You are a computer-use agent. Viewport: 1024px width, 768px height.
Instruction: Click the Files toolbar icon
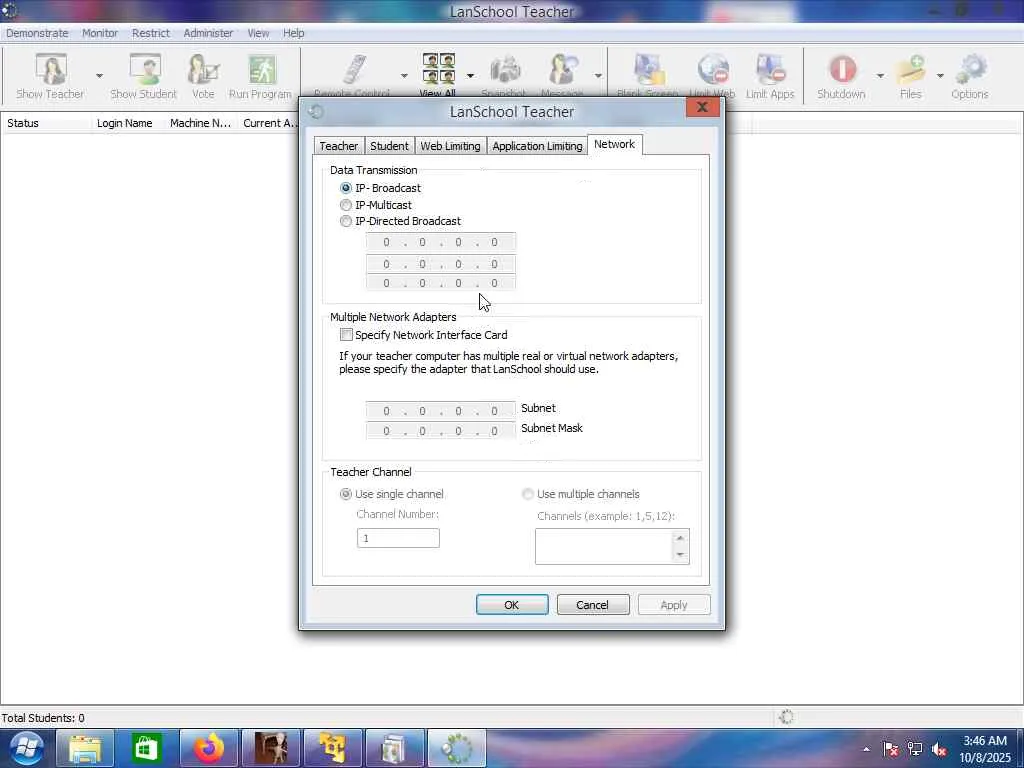pos(911,69)
